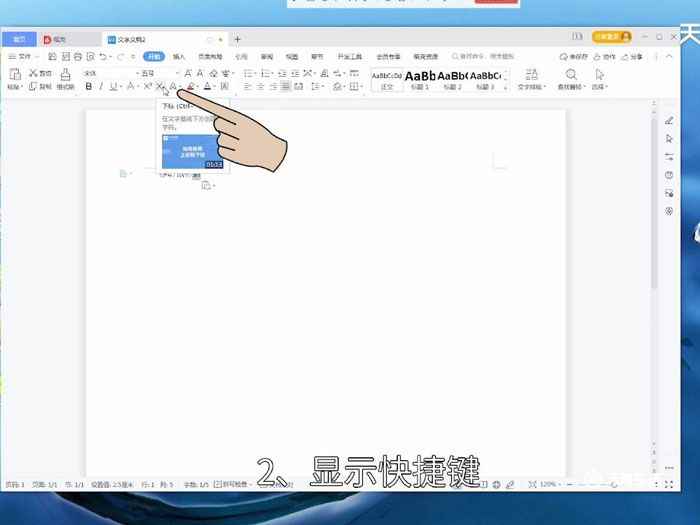Click the Collaborate button

click(605, 57)
